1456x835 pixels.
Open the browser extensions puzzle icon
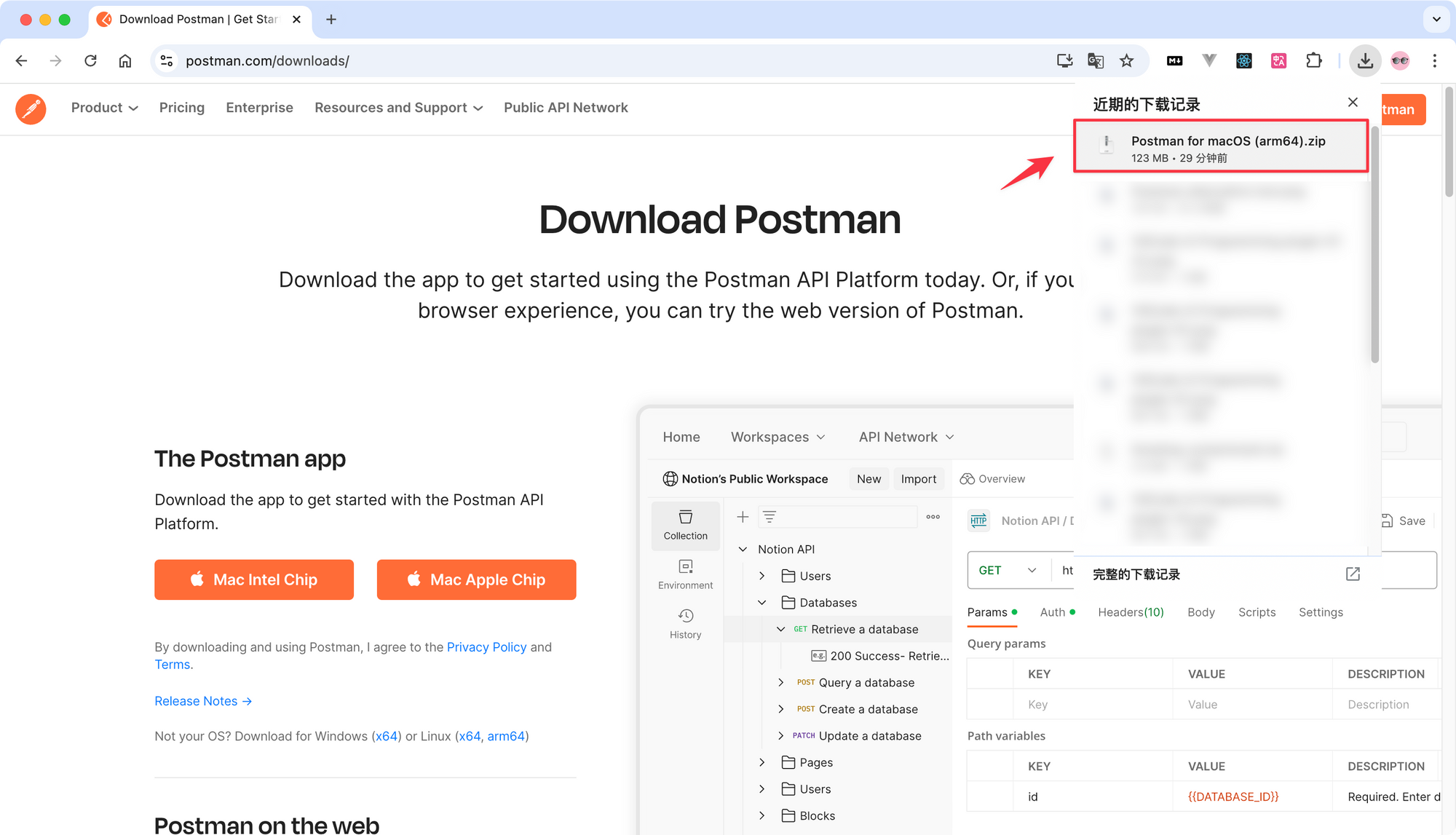[x=1314, y=60]
